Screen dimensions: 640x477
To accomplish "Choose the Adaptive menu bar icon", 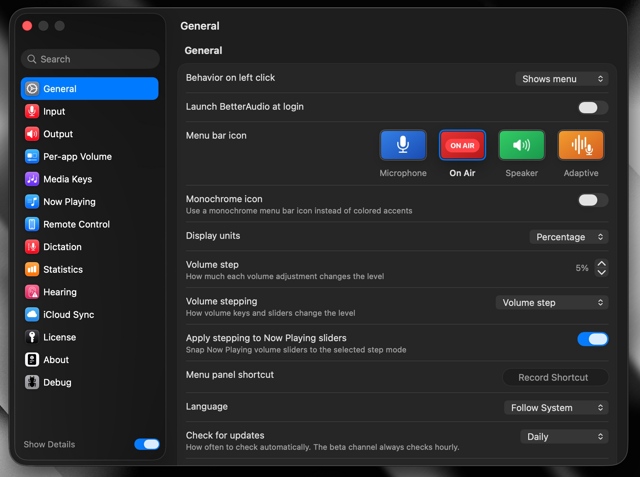I will 581,145.
